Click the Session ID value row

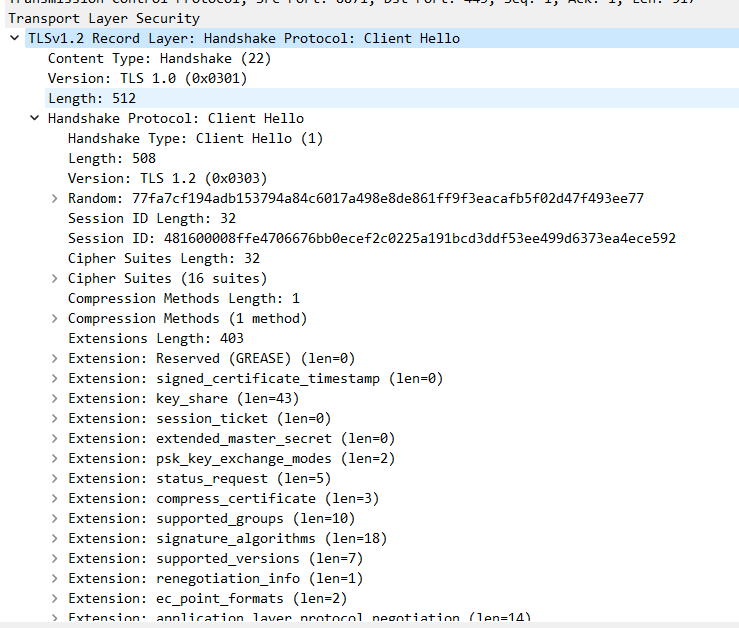371,238
